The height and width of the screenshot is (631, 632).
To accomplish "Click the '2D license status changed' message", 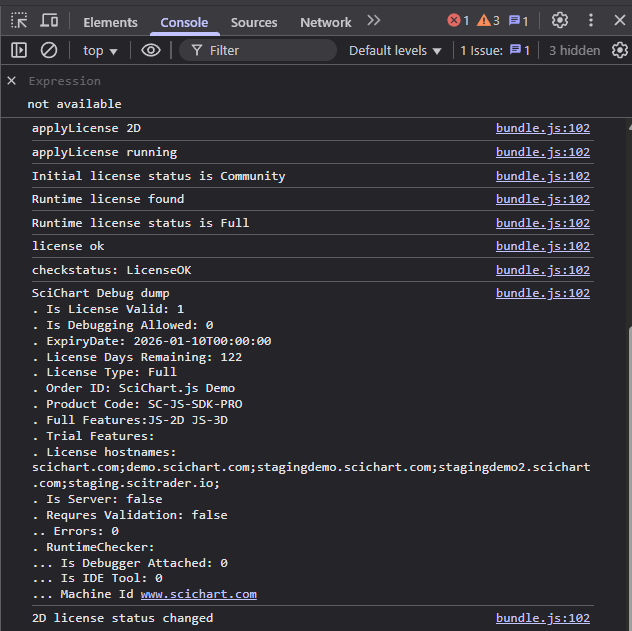I will [123, 618].
